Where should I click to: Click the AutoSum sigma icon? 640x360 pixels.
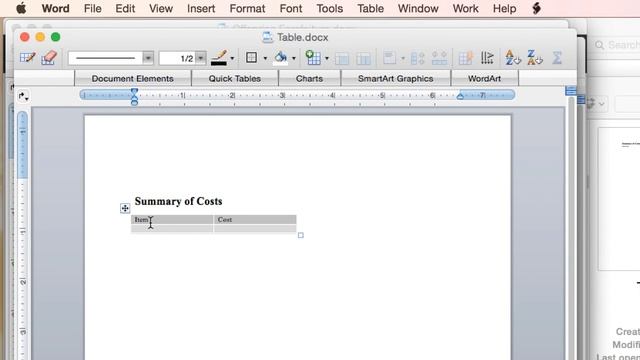click(x=557, y=58)
